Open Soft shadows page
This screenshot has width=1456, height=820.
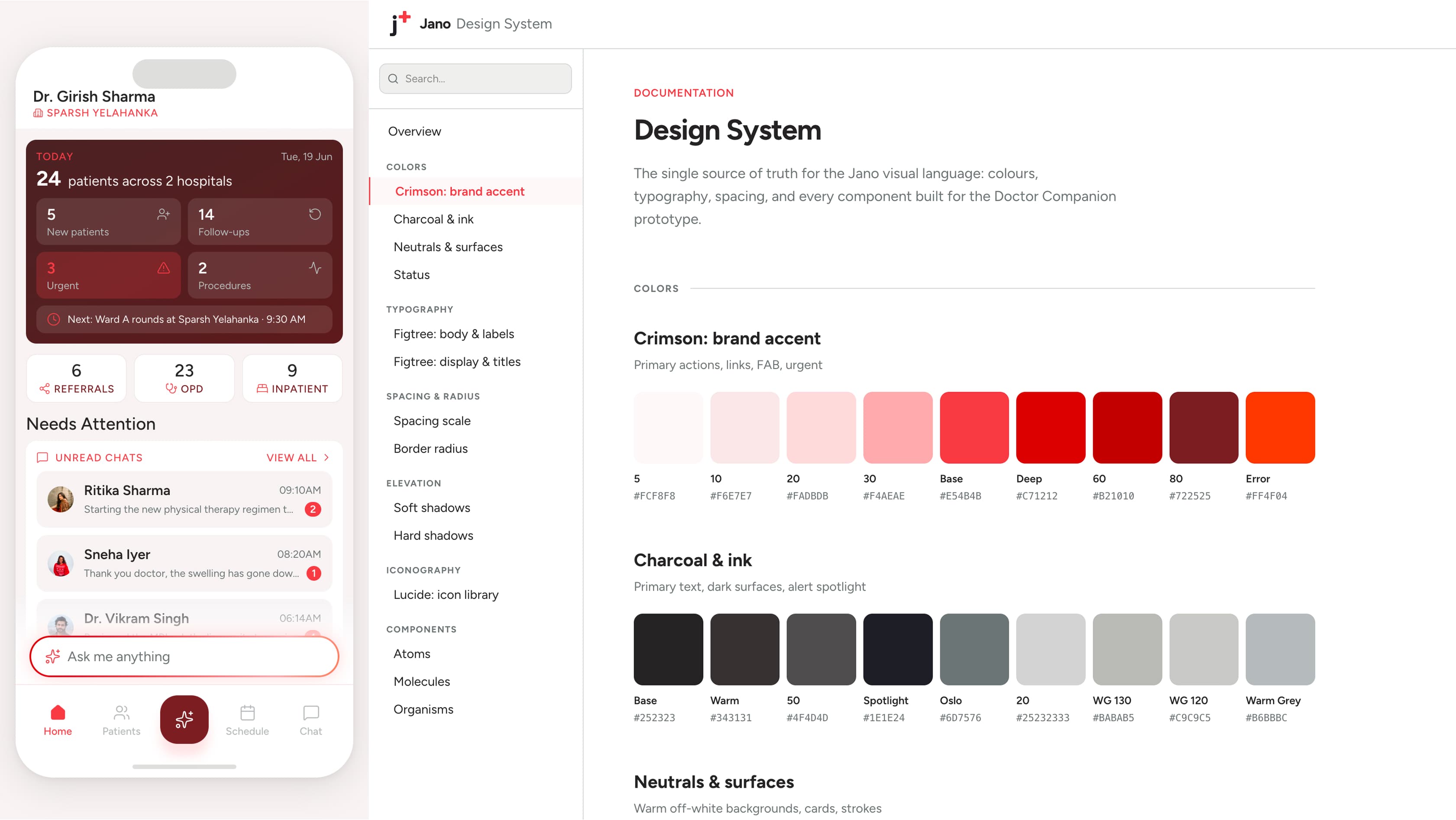point(431,508)
